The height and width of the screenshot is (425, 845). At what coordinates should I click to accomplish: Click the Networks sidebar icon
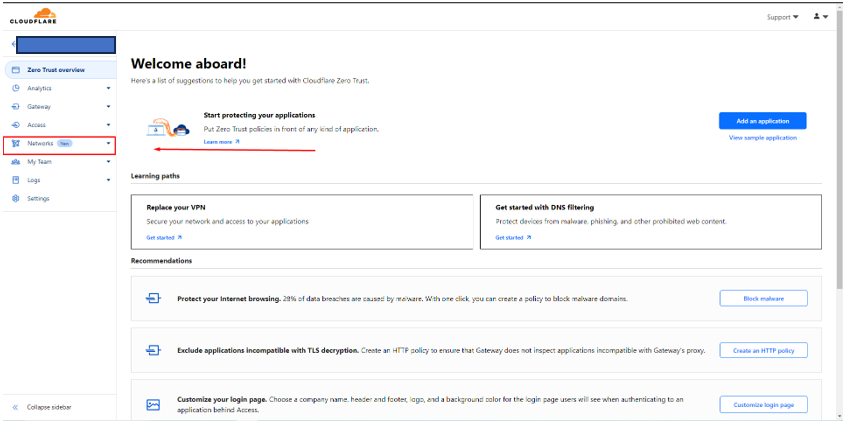click(16, 143)
